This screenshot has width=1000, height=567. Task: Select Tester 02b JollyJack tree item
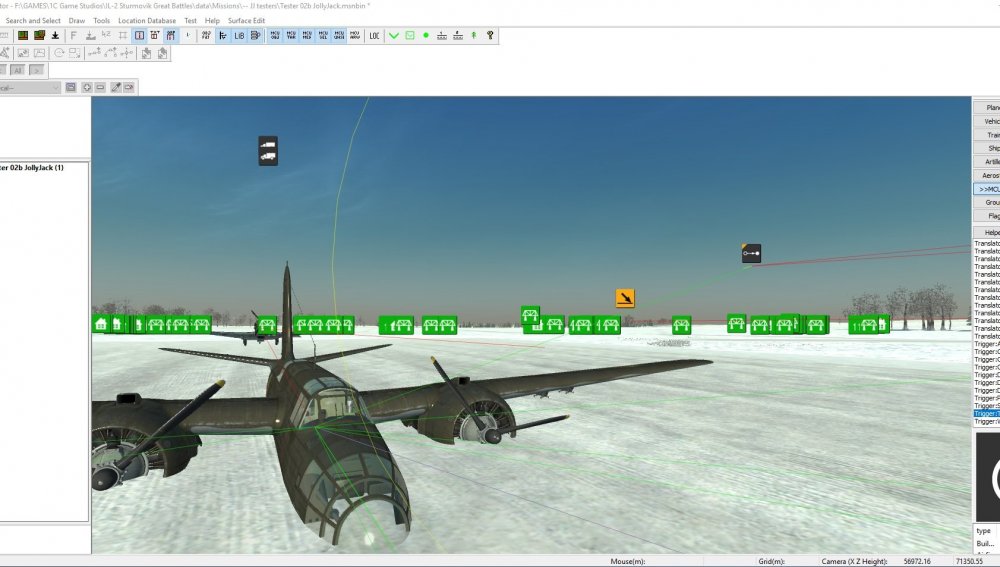point(32,168)
